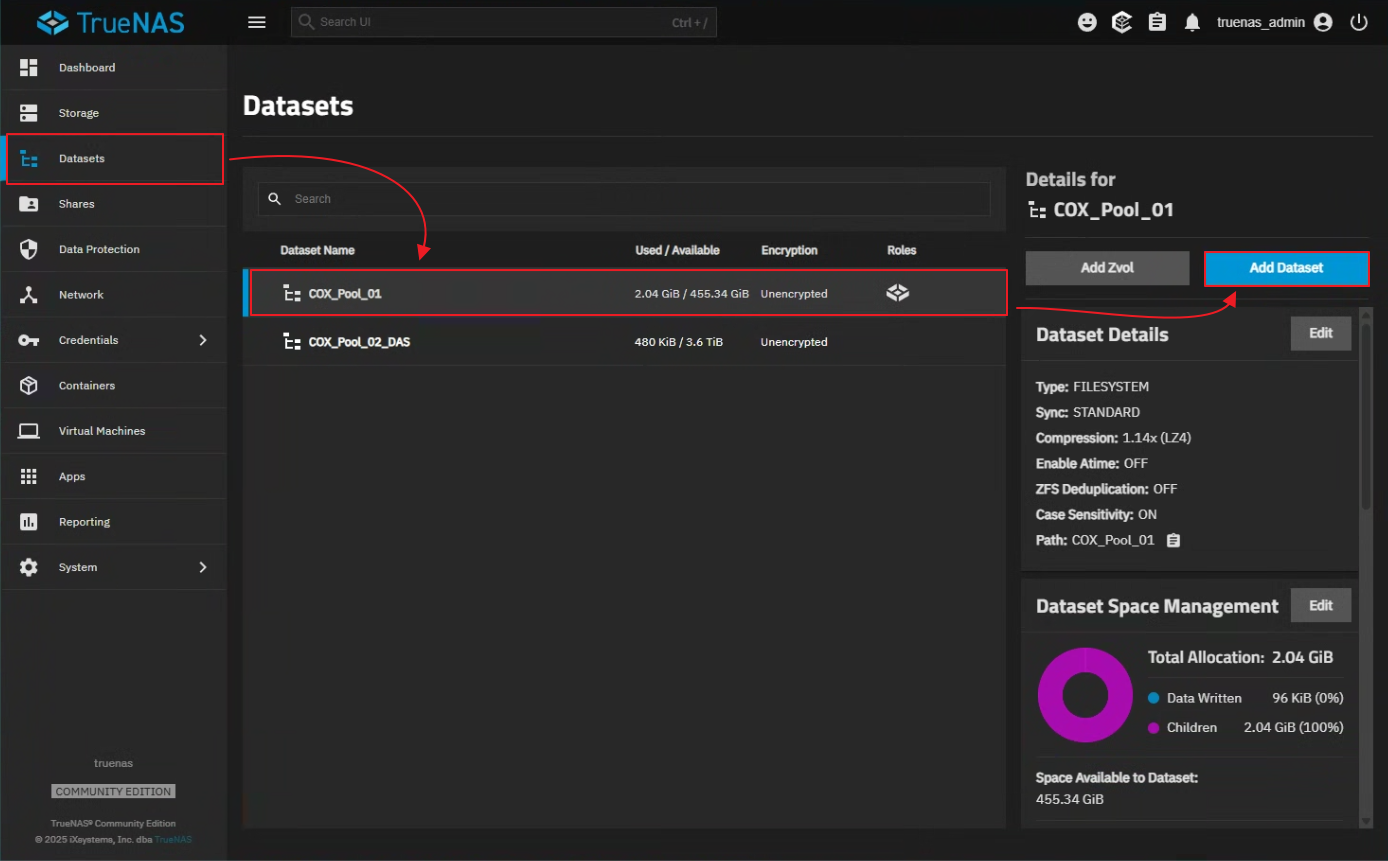
Task: Copy the dataset path clipboard icon
Action: coord(1174,540)
